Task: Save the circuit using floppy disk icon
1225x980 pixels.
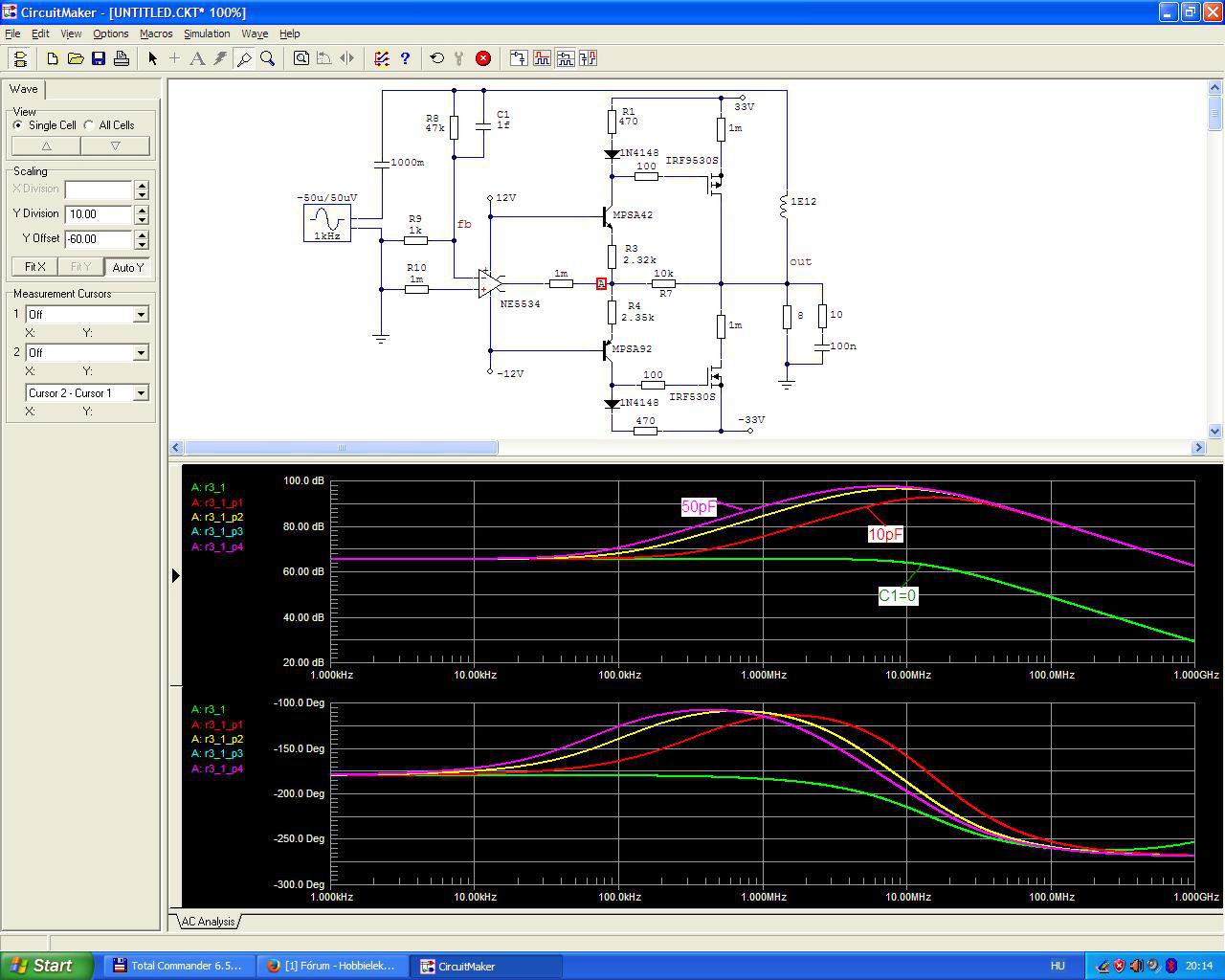Action: (99, 58)
